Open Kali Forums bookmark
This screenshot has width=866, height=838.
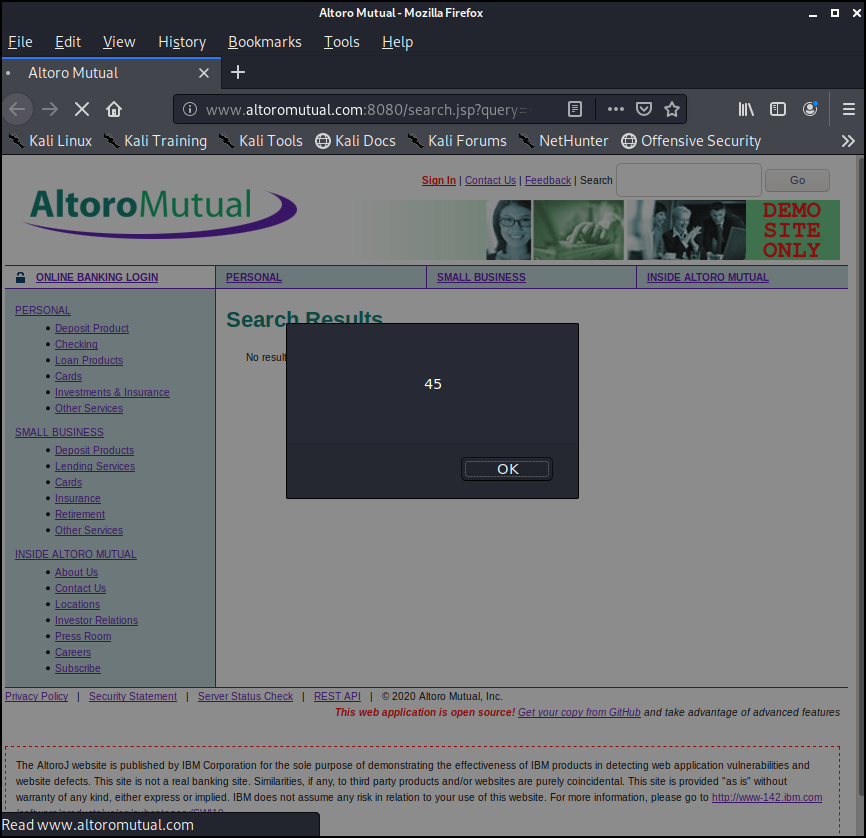457,141
